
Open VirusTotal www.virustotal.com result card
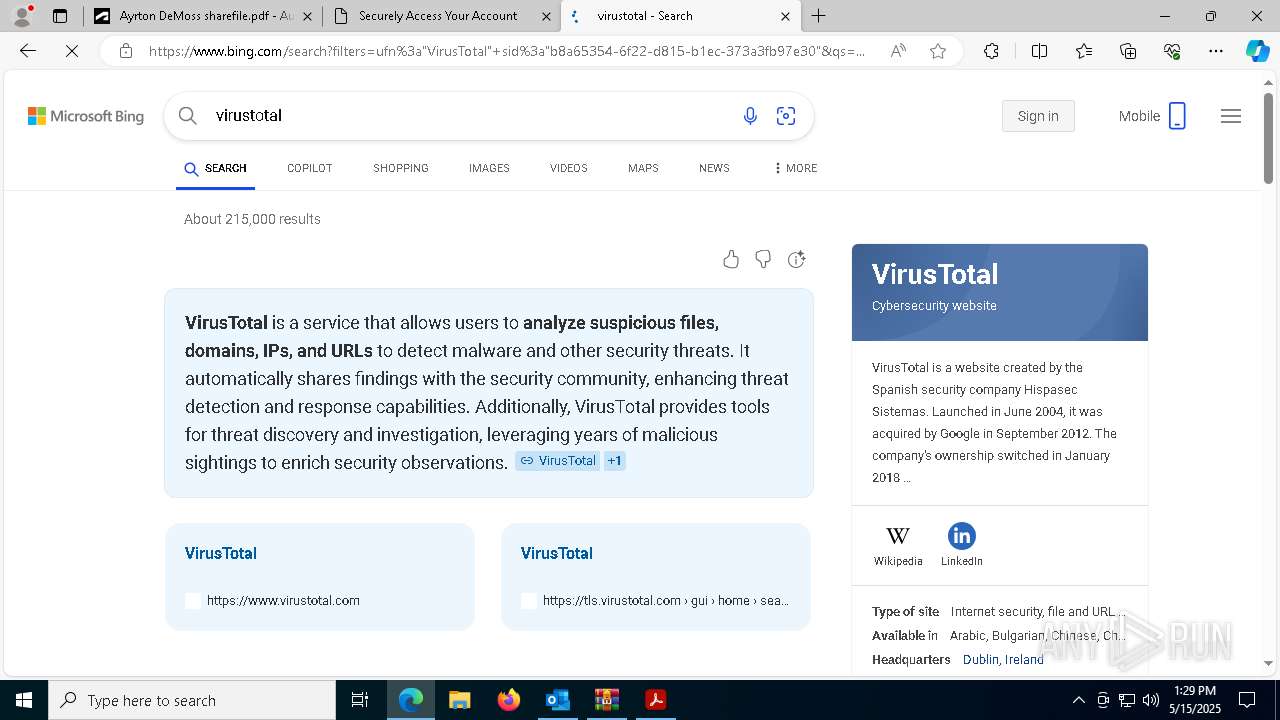pos(320,577)
